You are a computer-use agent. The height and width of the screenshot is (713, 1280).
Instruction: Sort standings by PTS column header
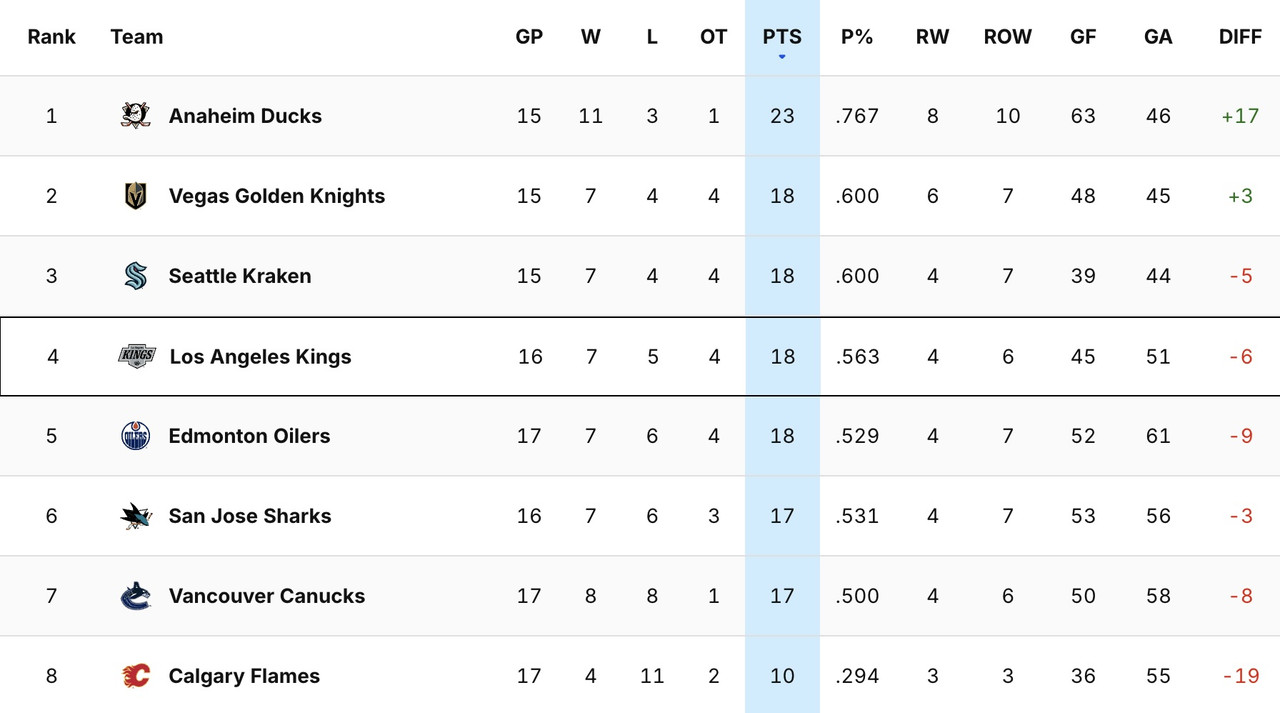tap(782, 37)
